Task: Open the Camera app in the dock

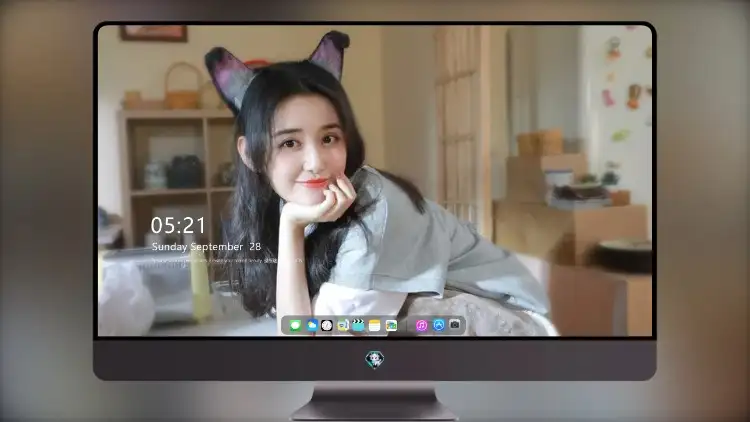Action: click(454, 325)
